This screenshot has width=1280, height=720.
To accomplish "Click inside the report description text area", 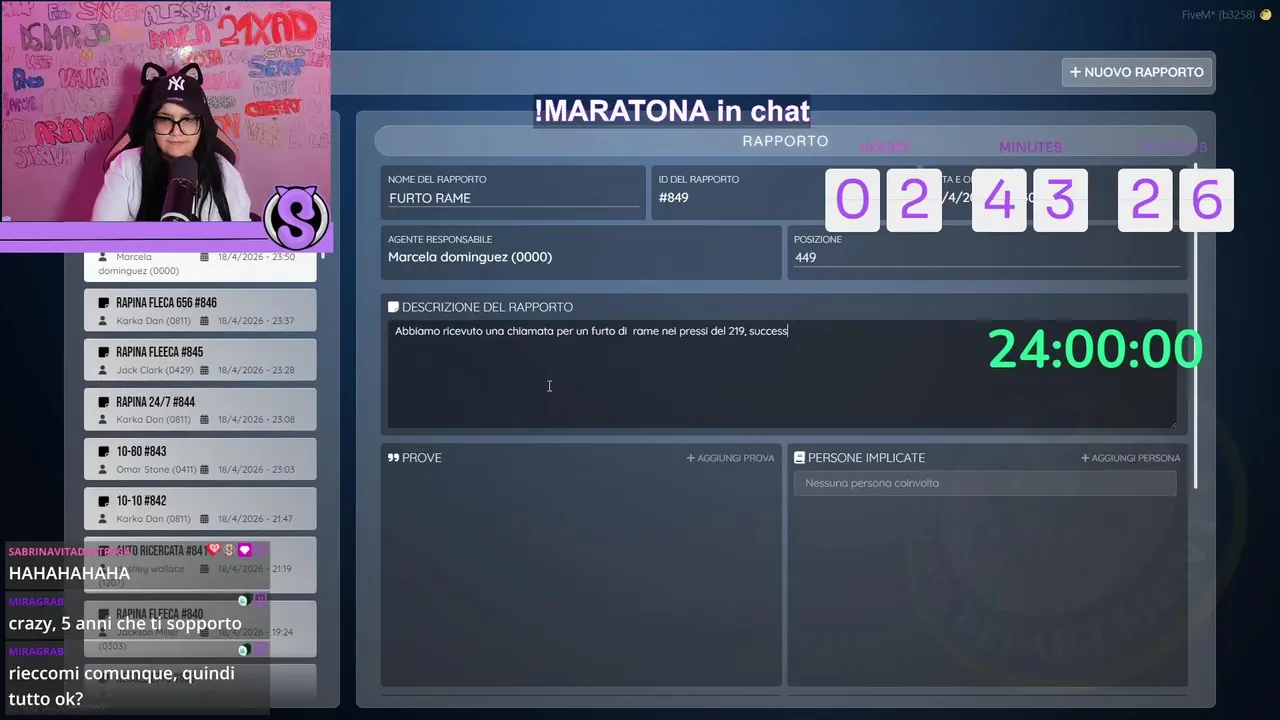I will pyautogui.click(x=782, y=374).
